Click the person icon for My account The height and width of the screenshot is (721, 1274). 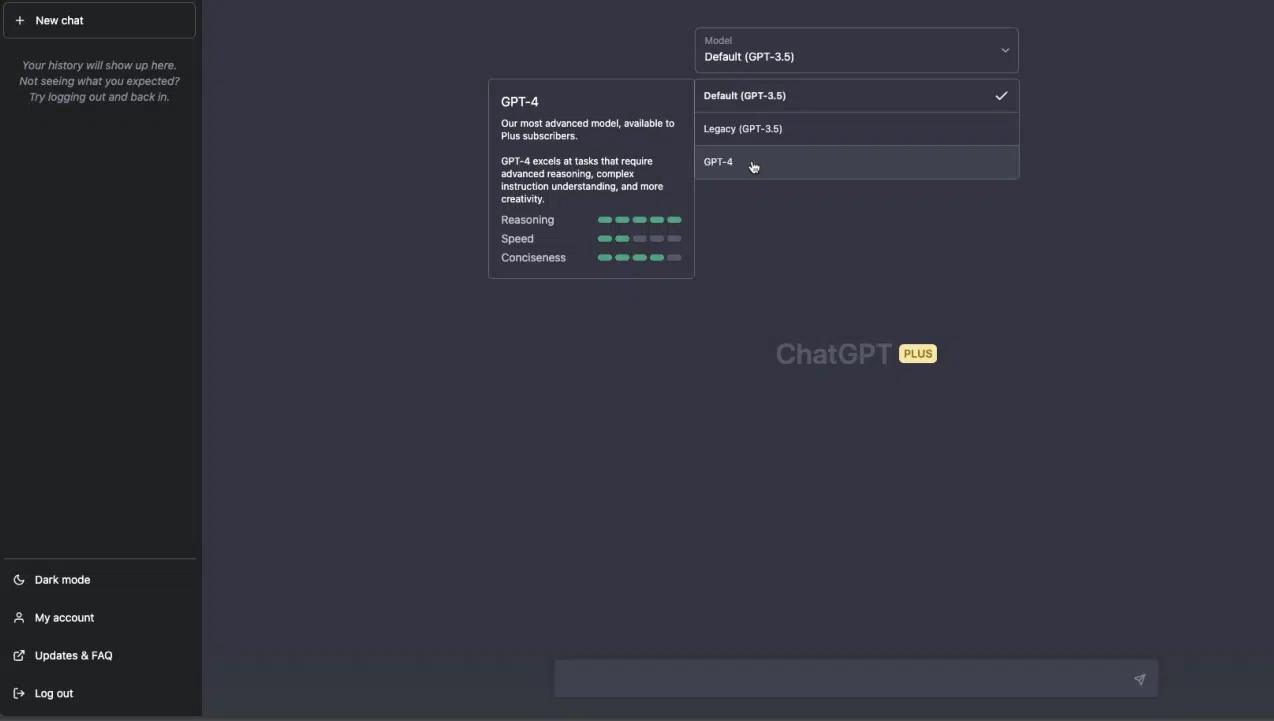point(19,618)
